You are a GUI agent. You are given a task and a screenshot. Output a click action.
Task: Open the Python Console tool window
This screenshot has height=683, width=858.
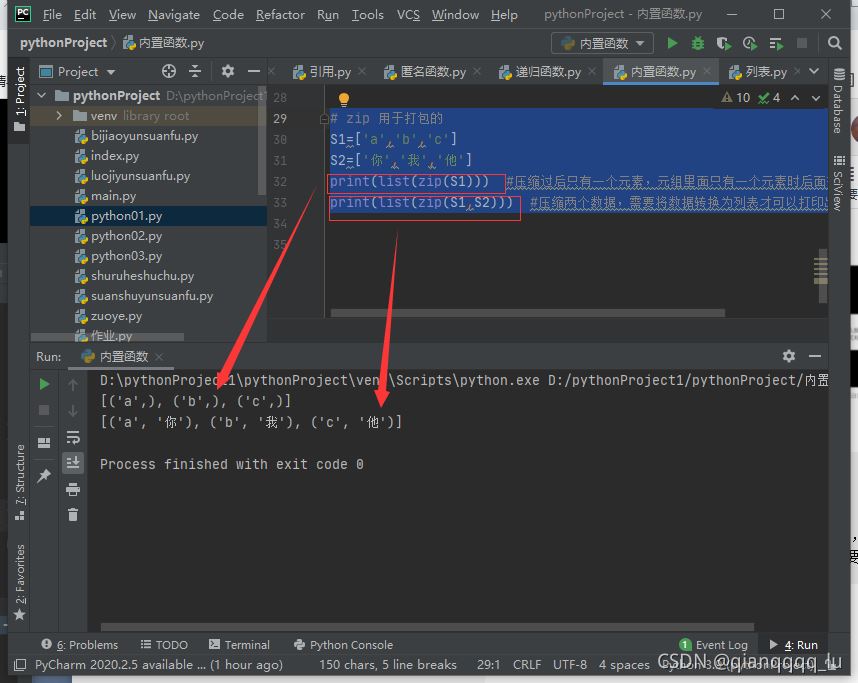(x=343, y=645)
